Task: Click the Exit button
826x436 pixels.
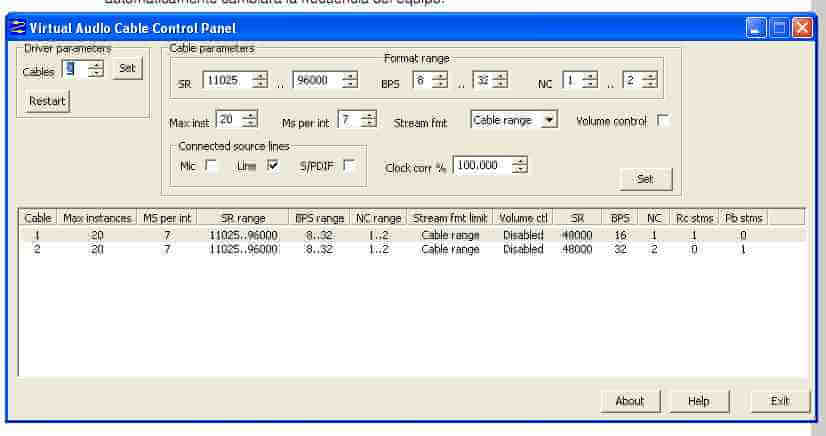Action: [780, 401]
